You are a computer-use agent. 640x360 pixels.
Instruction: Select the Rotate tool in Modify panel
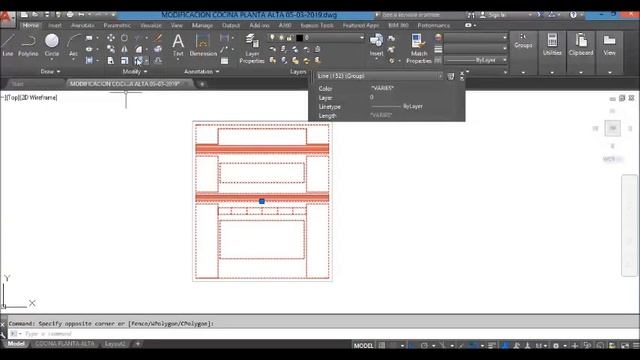point(124,38)
